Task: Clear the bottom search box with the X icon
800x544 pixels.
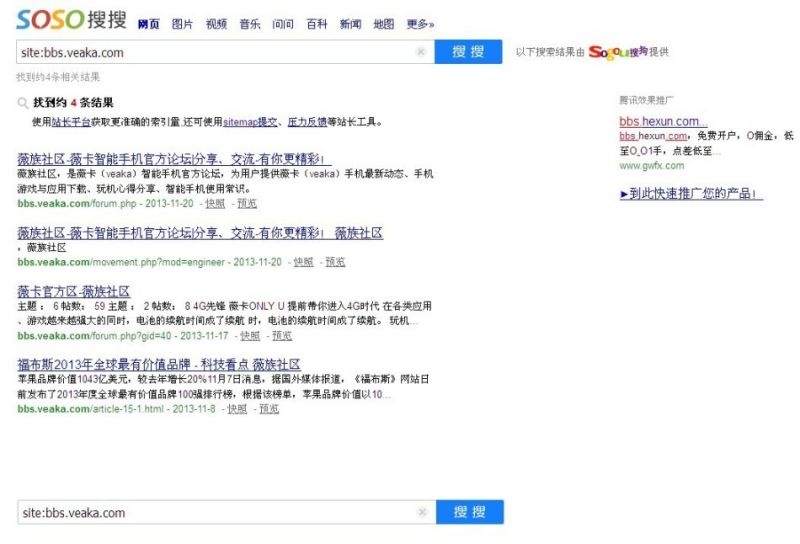Action: click(422, 512)
